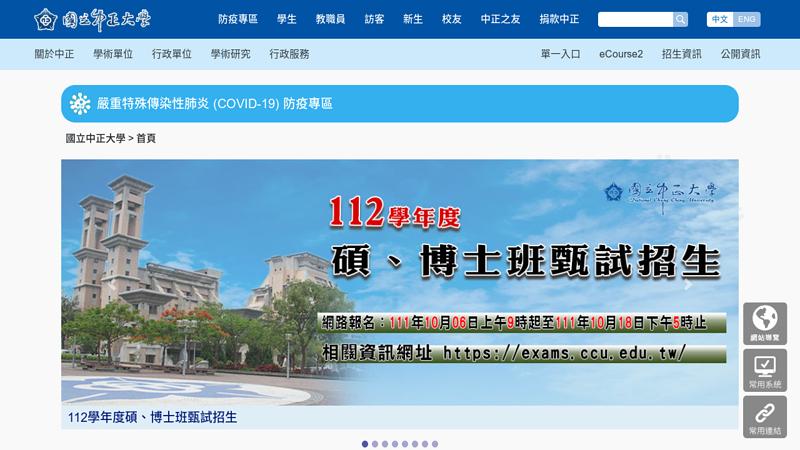
Task: Click the search magnifier icon
Action: (680, 19)
